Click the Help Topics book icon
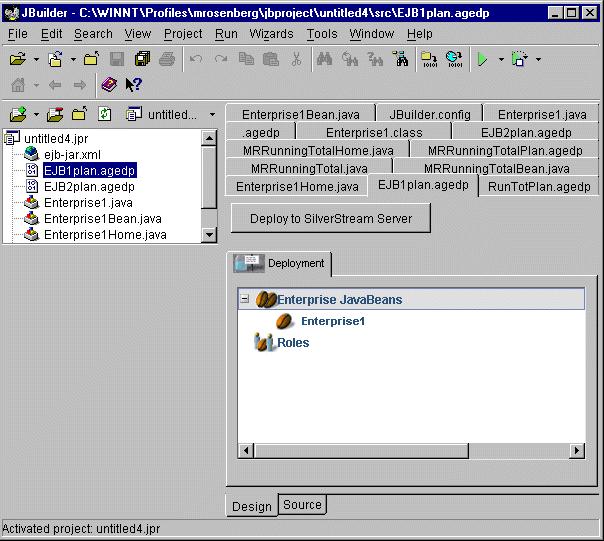This screenshot has width=604, height=541. (x=109, y=84)
